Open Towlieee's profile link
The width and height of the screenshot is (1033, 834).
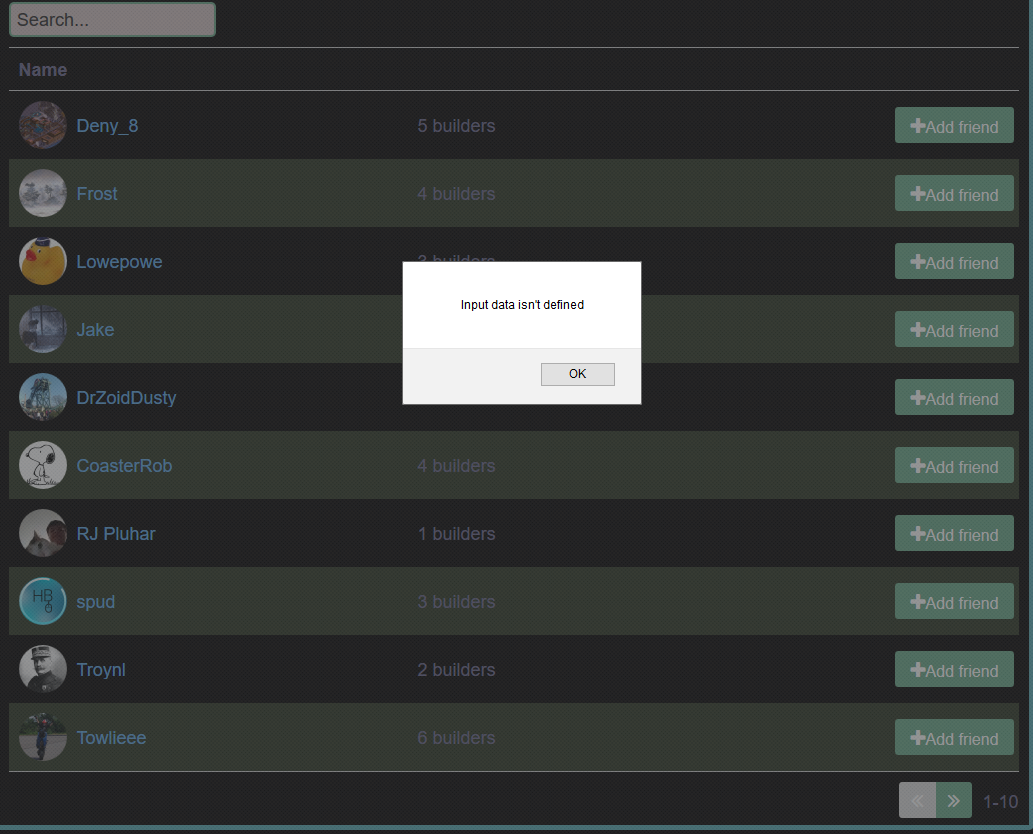click(111, 738)
